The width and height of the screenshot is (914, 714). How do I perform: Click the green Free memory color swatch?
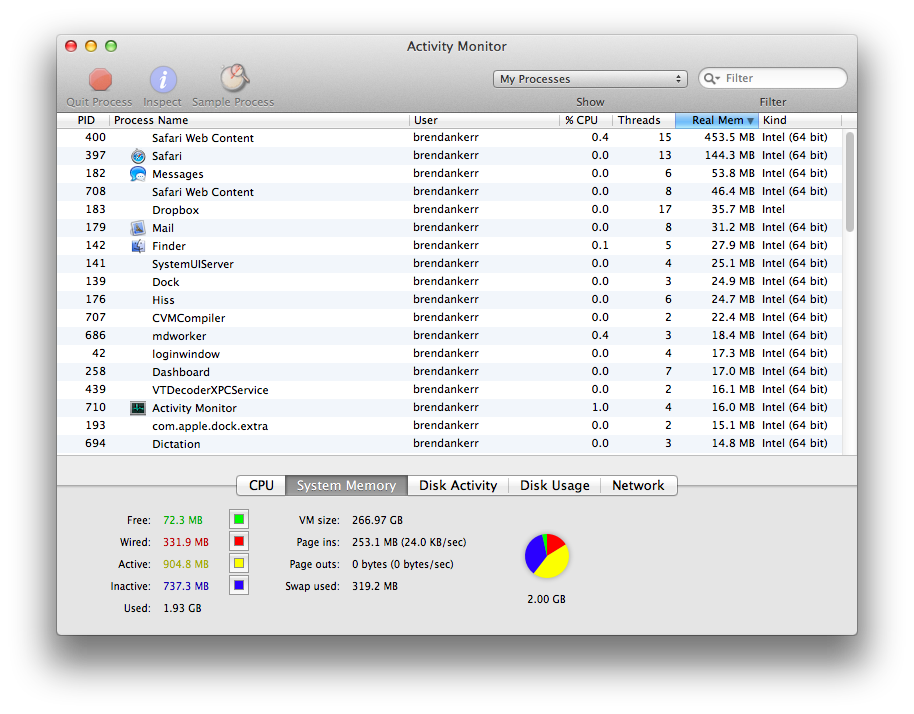(x=239, y=519)
